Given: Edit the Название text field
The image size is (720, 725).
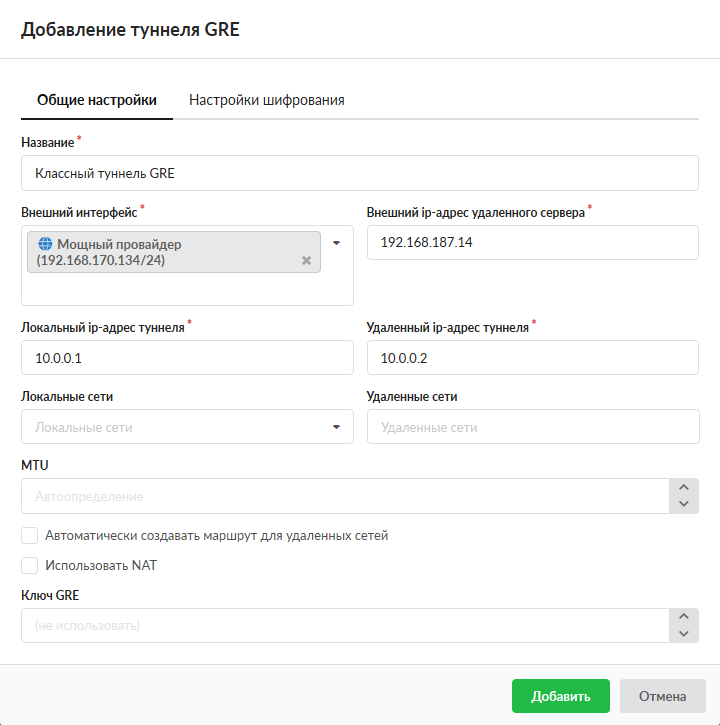Looking at the screenshot, I should pos(360,173).
